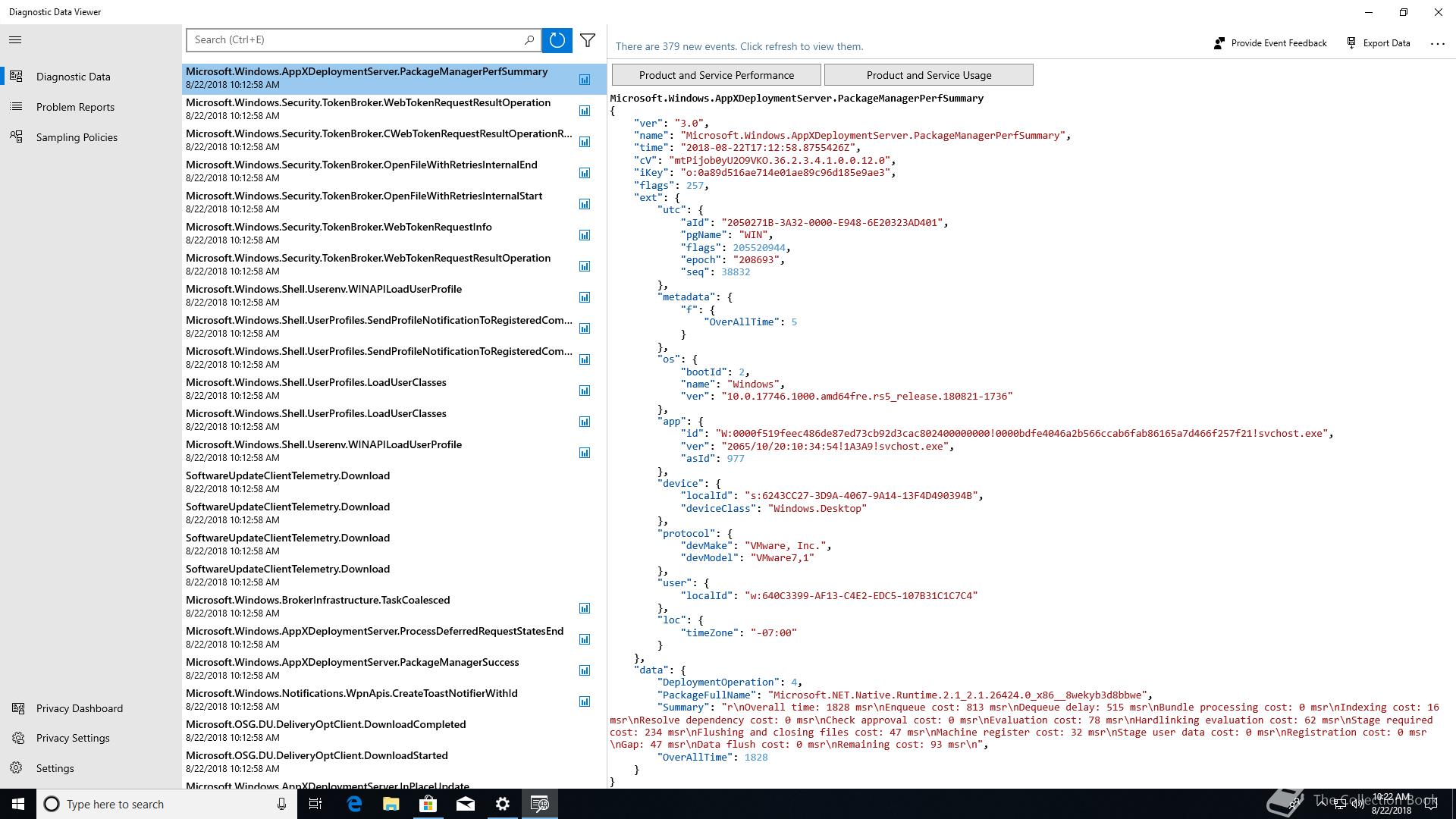Click the search magnifier icon
This screenshot has width=1456, height=819.
click(x=529, y=39)
